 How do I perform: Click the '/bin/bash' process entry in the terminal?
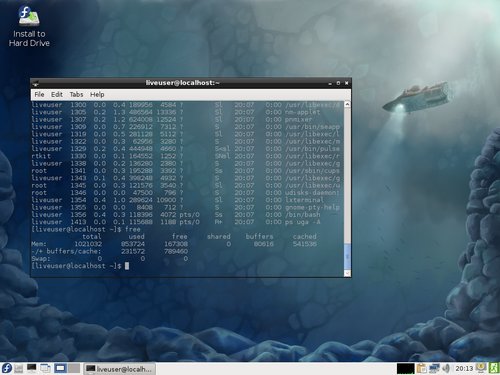coord(302,215)
